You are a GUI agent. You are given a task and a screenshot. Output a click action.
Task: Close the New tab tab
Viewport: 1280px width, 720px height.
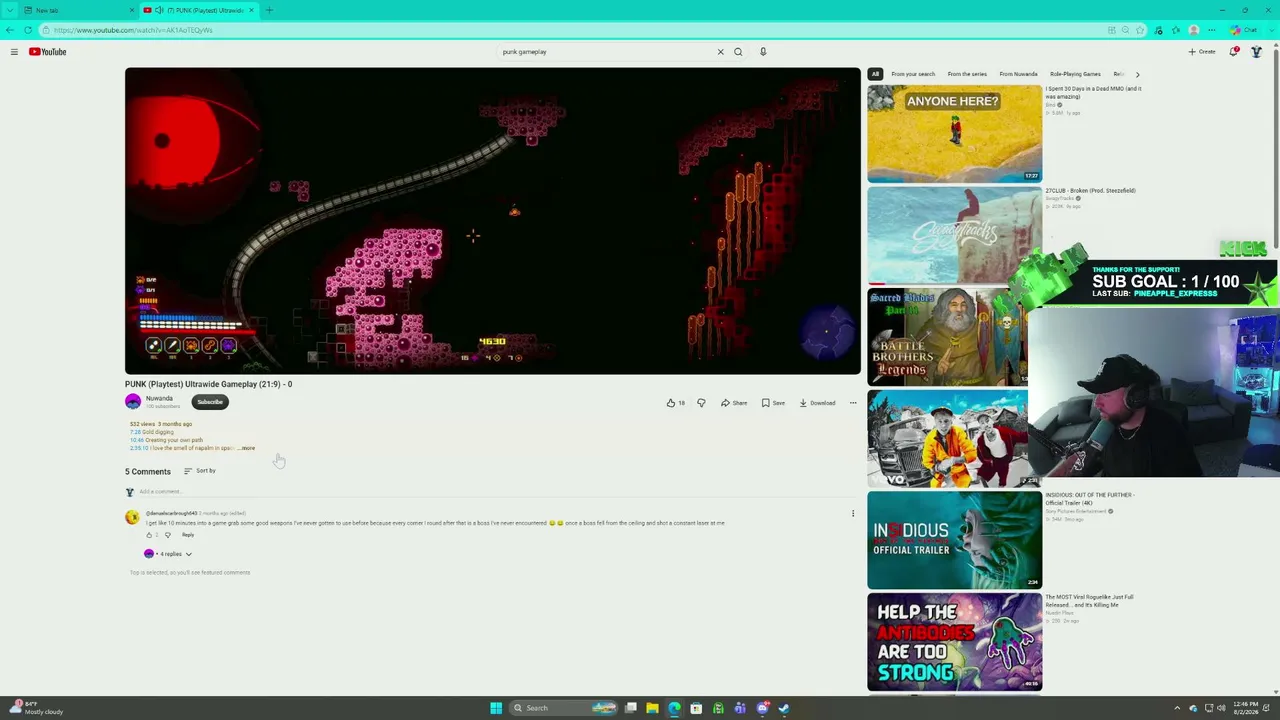pos(131,10)
